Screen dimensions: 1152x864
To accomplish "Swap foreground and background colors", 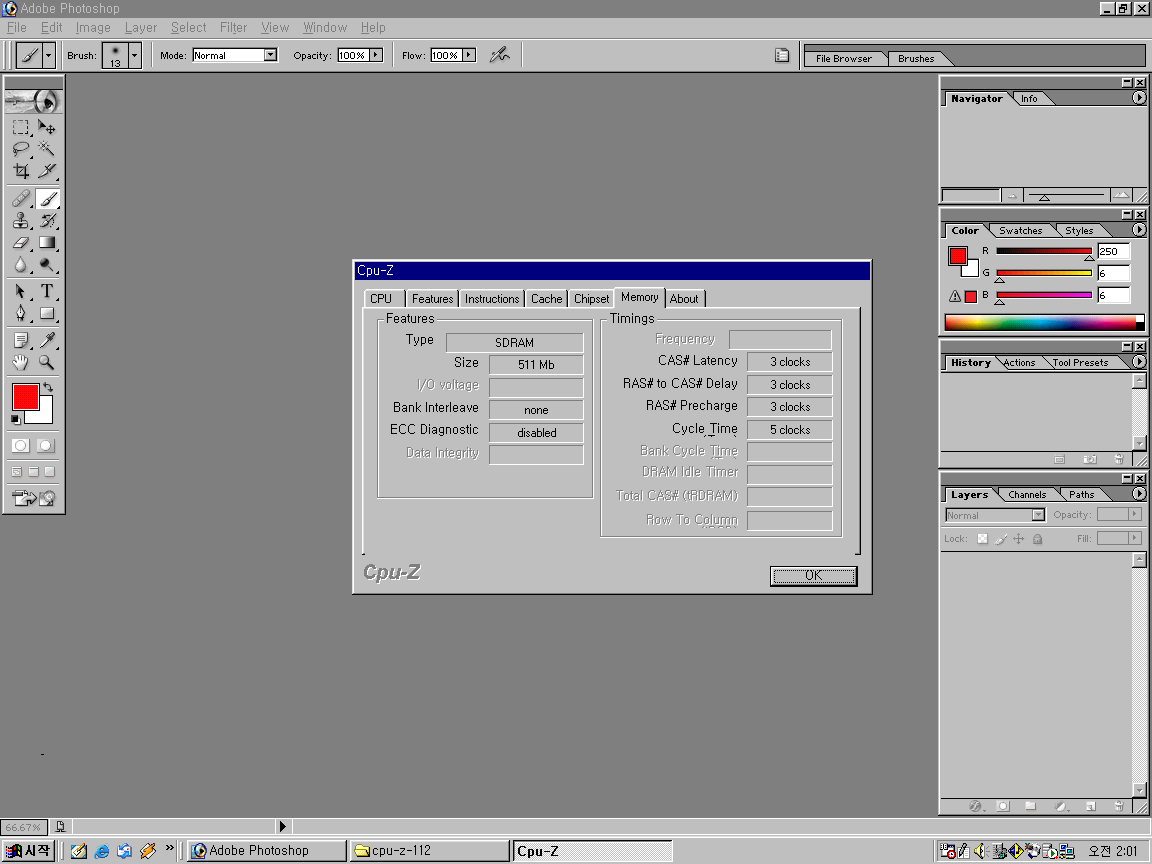I will coord(48,387).
